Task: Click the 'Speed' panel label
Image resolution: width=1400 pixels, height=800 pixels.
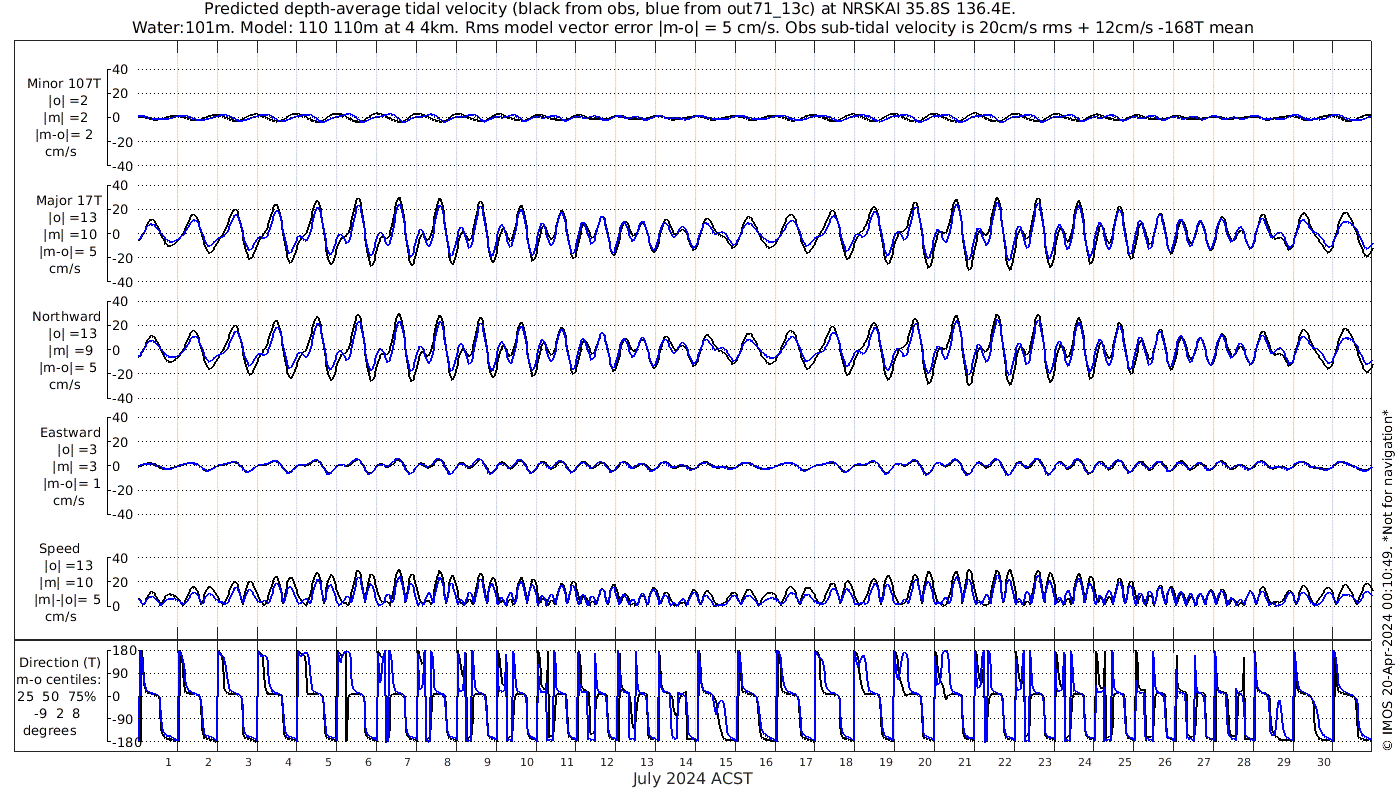Action: (x=59, y=549)
